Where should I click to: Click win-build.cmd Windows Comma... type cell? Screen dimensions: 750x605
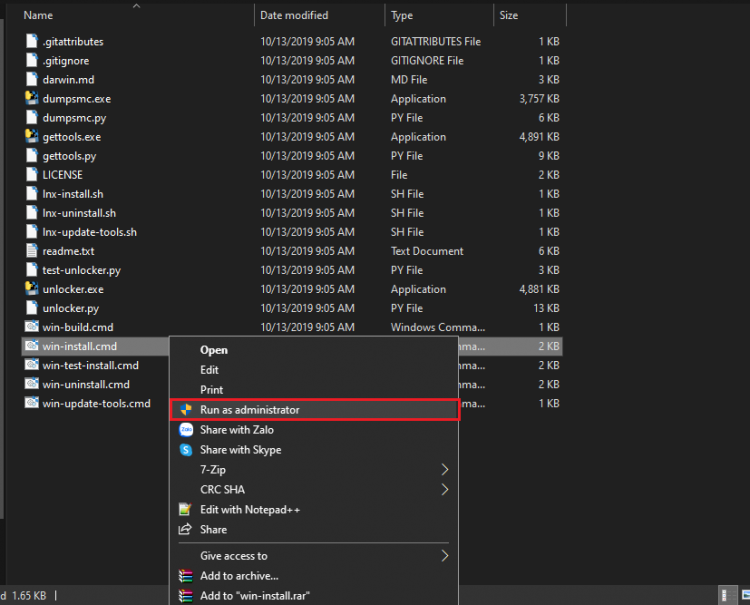tap(438, 327)
